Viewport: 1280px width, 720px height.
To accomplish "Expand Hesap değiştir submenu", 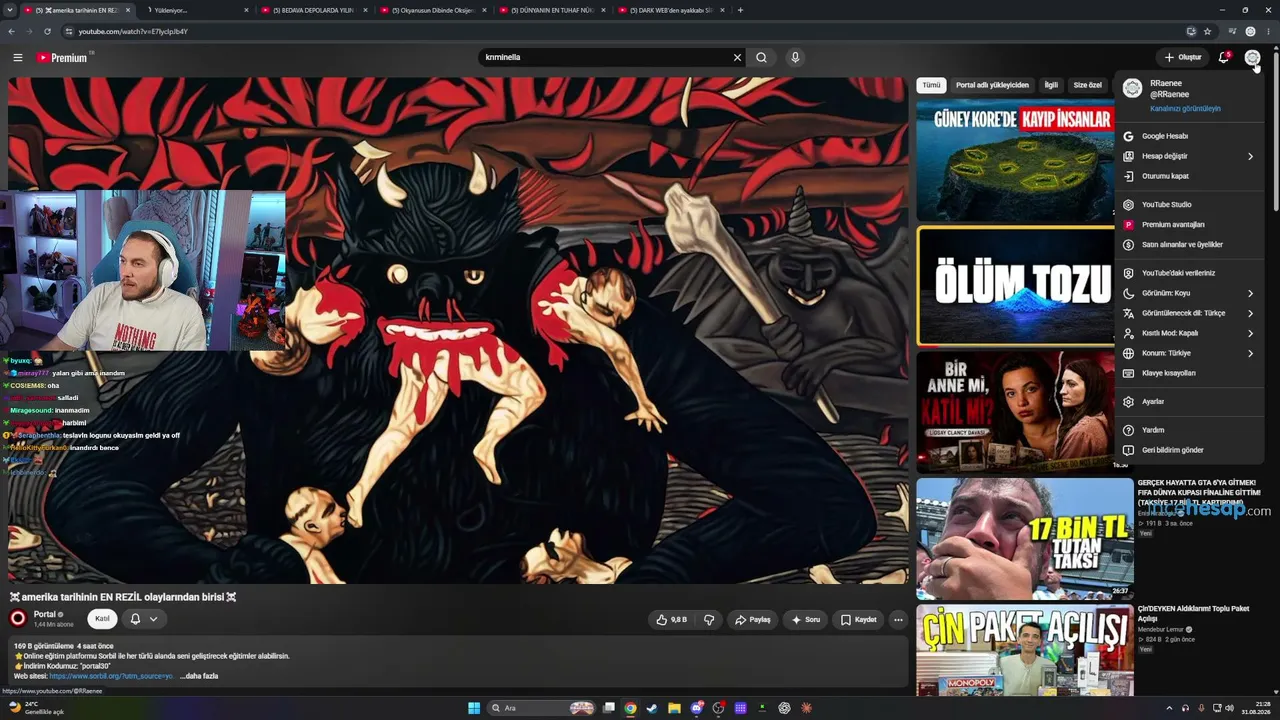I will [x=1189, y=156].
